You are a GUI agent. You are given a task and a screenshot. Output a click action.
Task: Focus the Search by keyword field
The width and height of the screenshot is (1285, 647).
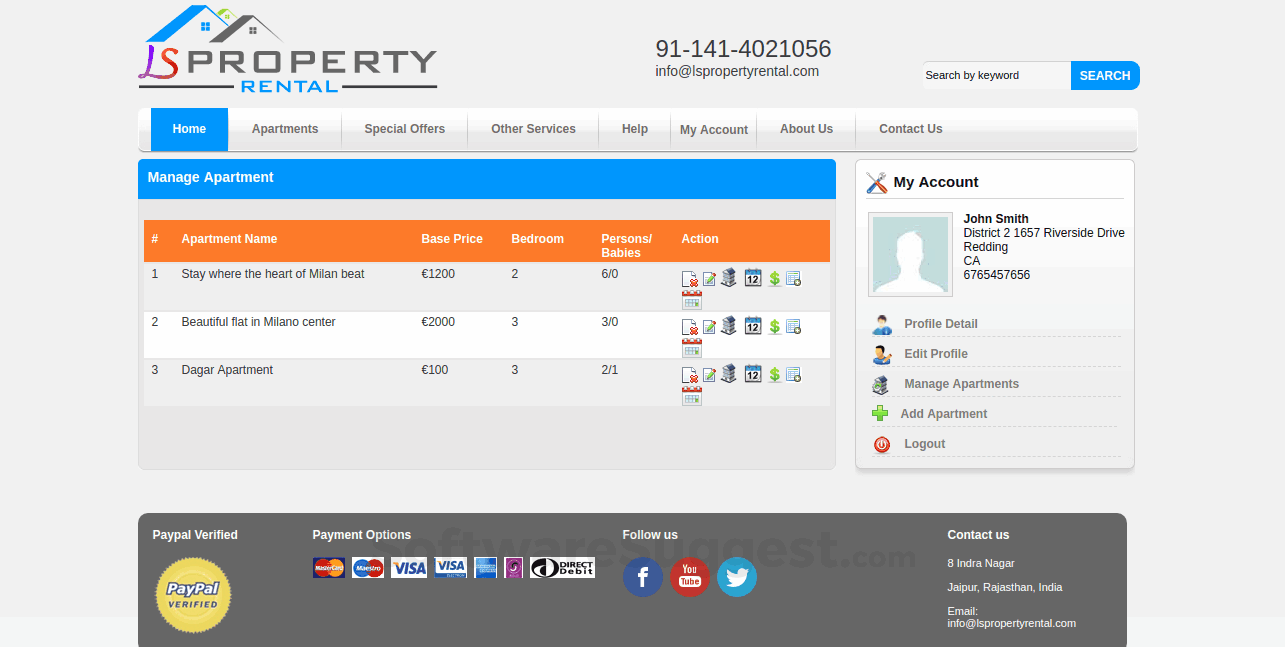tap(996, 75)
